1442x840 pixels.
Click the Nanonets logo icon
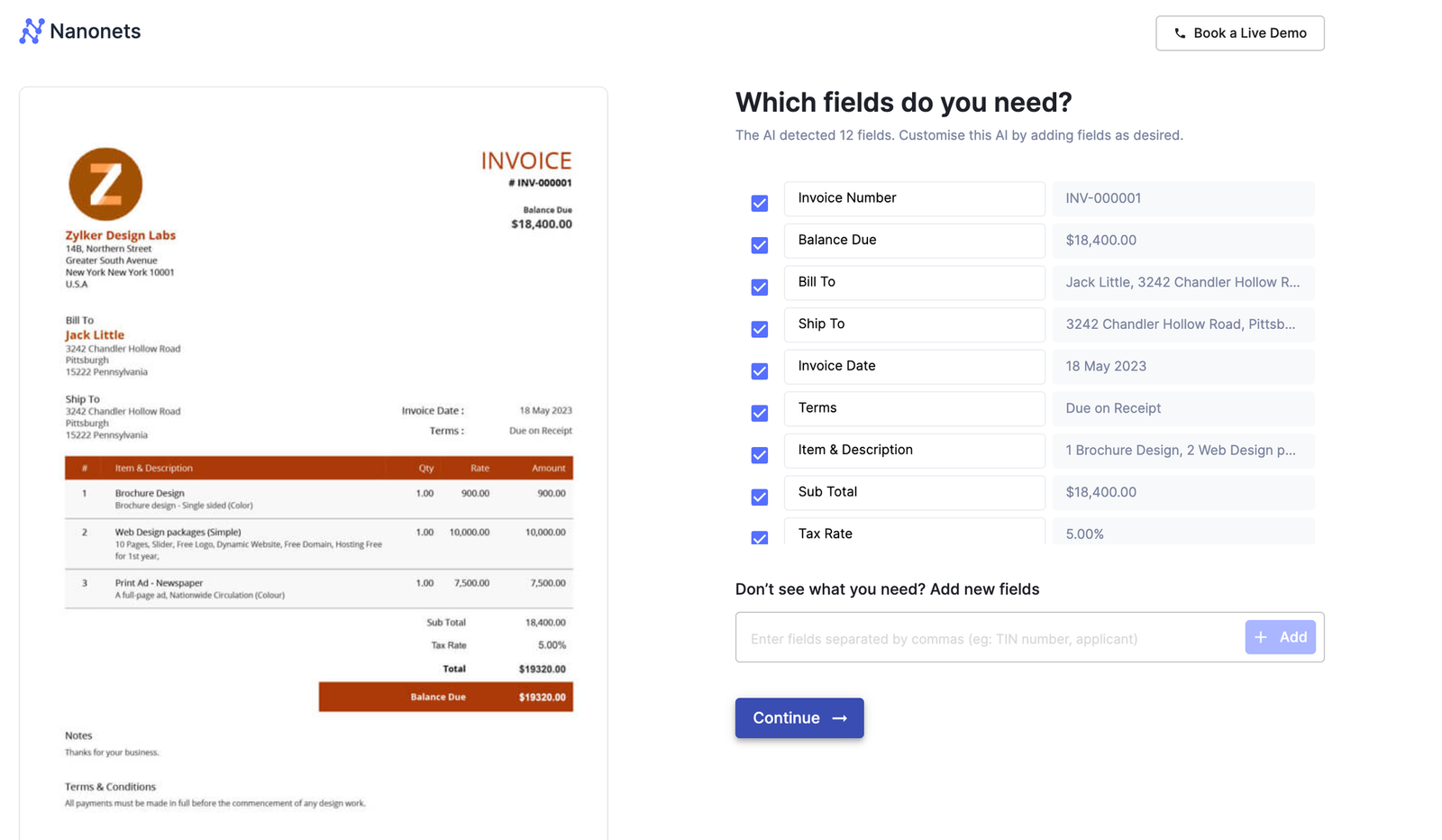tap(31, 32)
